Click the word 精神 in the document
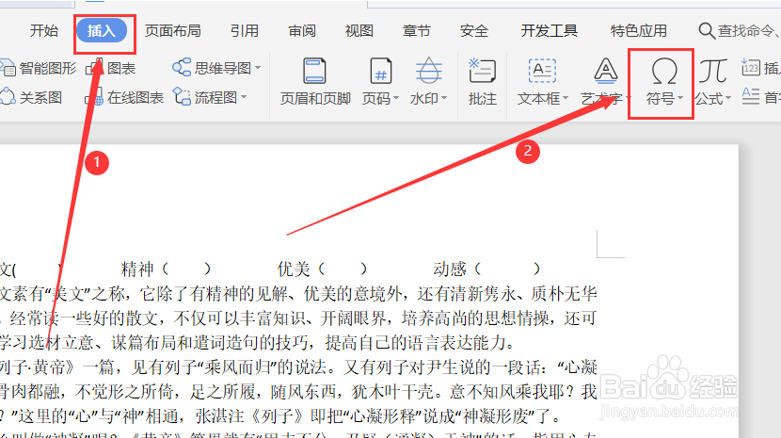This screenshot has height=438, width=781. click(x=137, y=269)
